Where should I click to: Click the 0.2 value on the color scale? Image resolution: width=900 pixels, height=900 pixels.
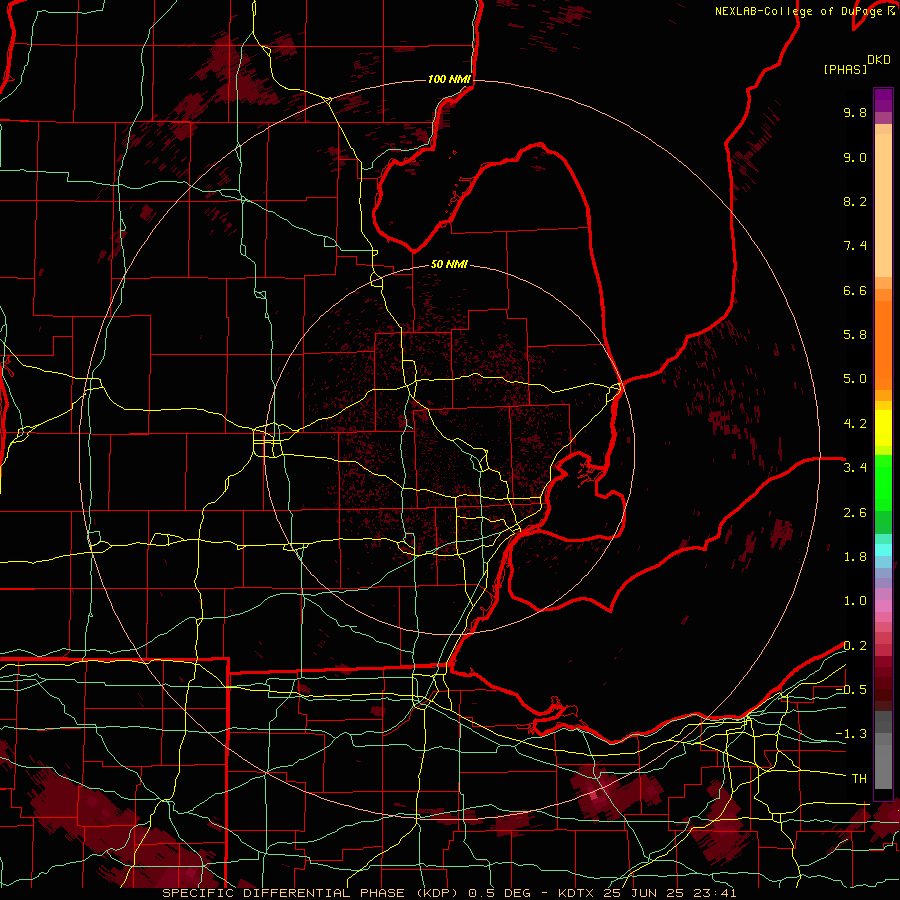(855, 646)
